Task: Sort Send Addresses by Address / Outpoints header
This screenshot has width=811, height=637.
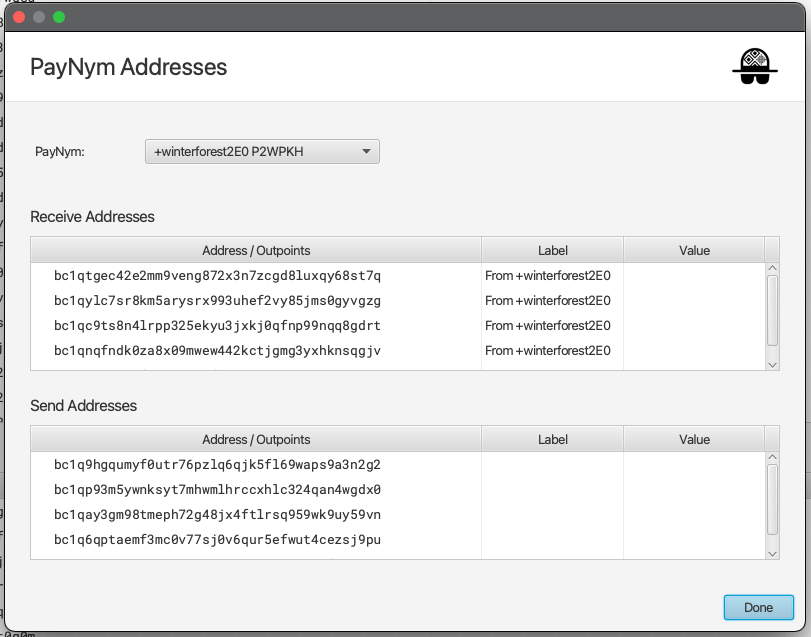Action: (256, 439)
